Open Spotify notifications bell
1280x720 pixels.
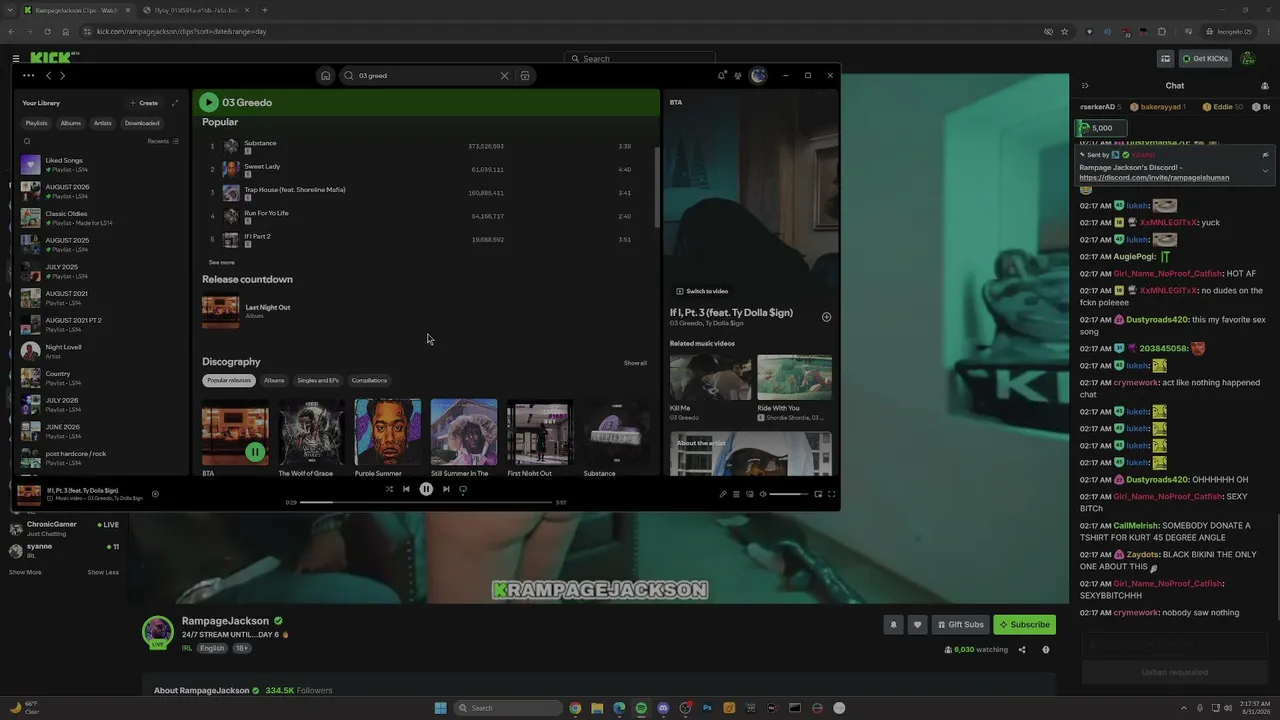click(x=722, y=75)
